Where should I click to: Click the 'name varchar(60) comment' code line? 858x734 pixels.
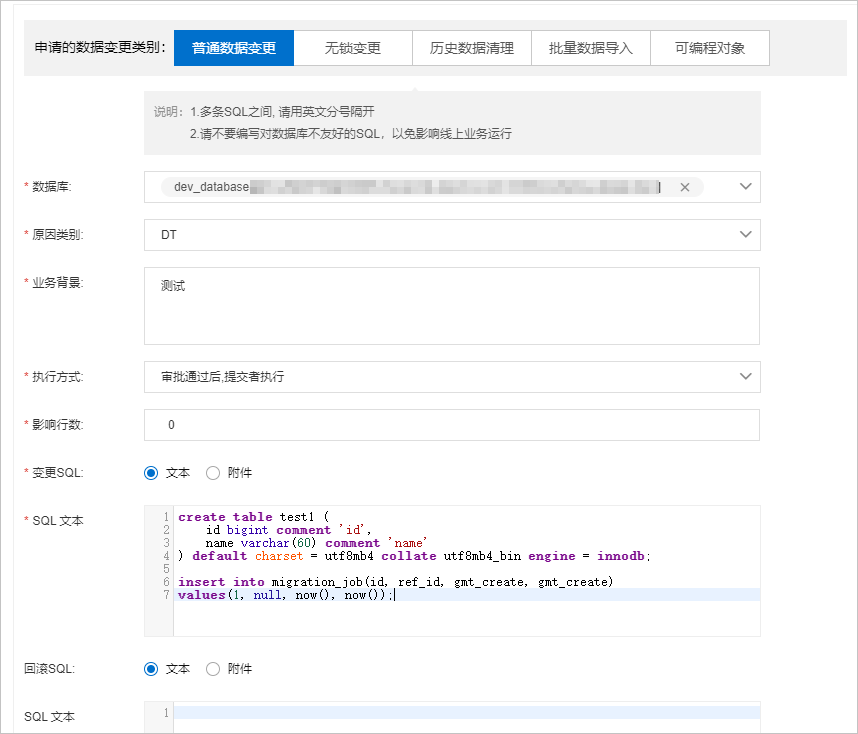point(316,543)
